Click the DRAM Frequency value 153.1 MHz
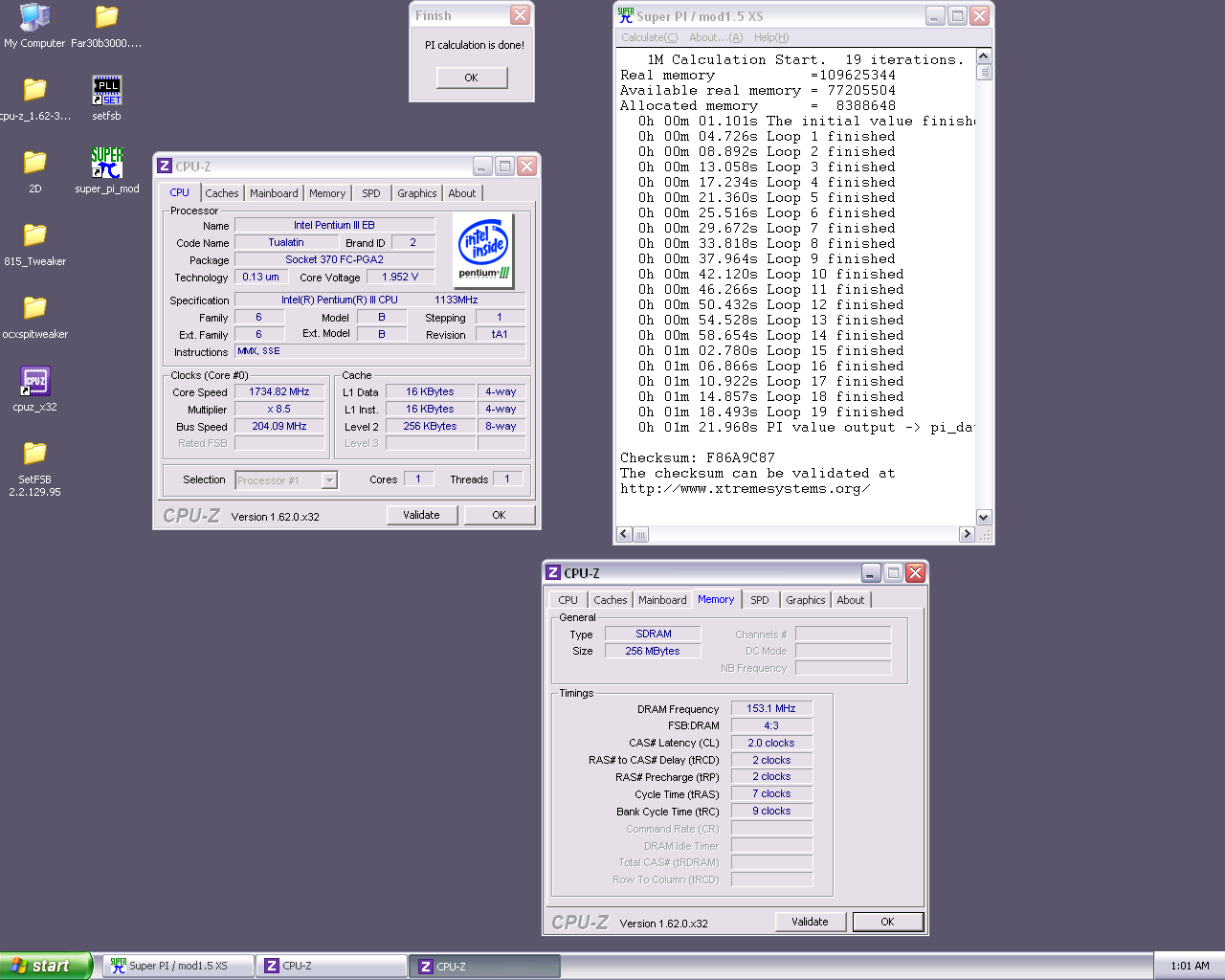 point(771,708)
